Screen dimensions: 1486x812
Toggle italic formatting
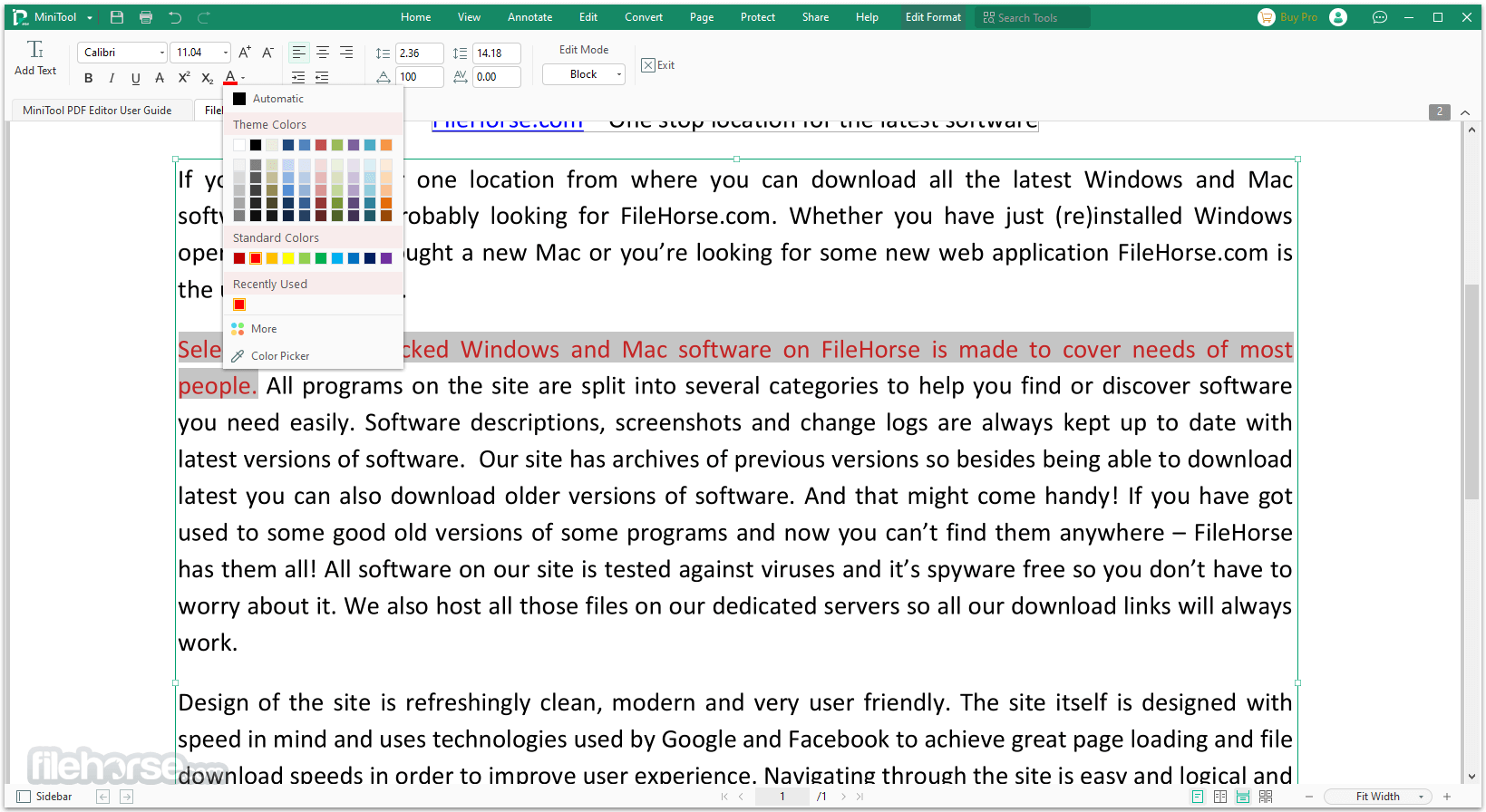[x=112, y=78]
